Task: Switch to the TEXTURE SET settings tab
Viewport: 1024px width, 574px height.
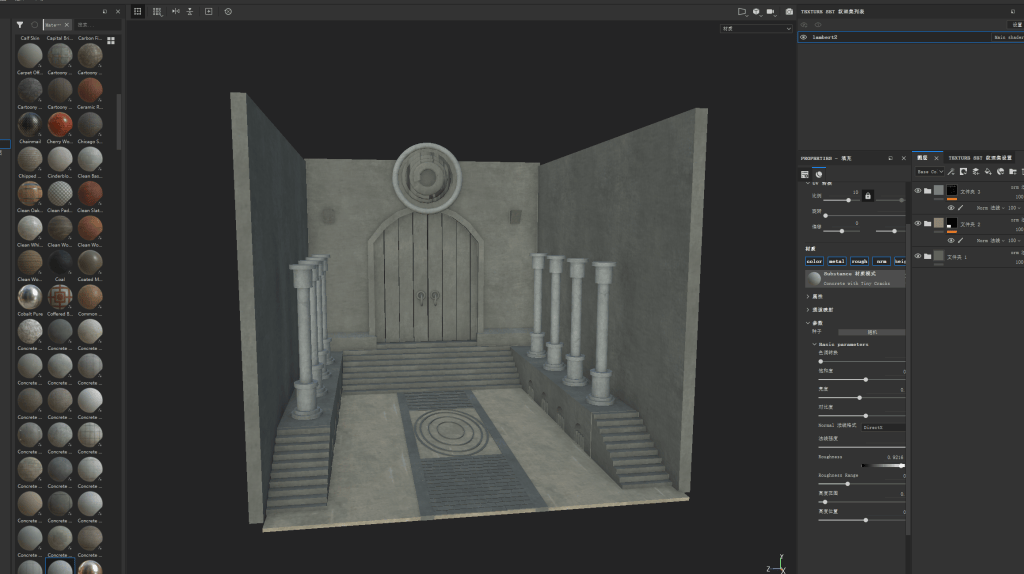Action: point(980,158)
